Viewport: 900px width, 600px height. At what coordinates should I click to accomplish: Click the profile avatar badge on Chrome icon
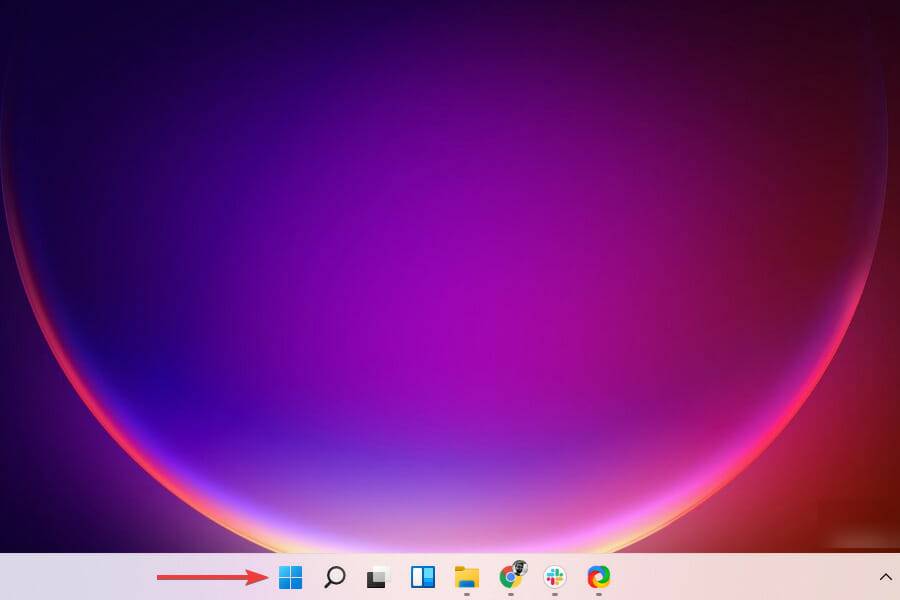click(x=520, y=568)
